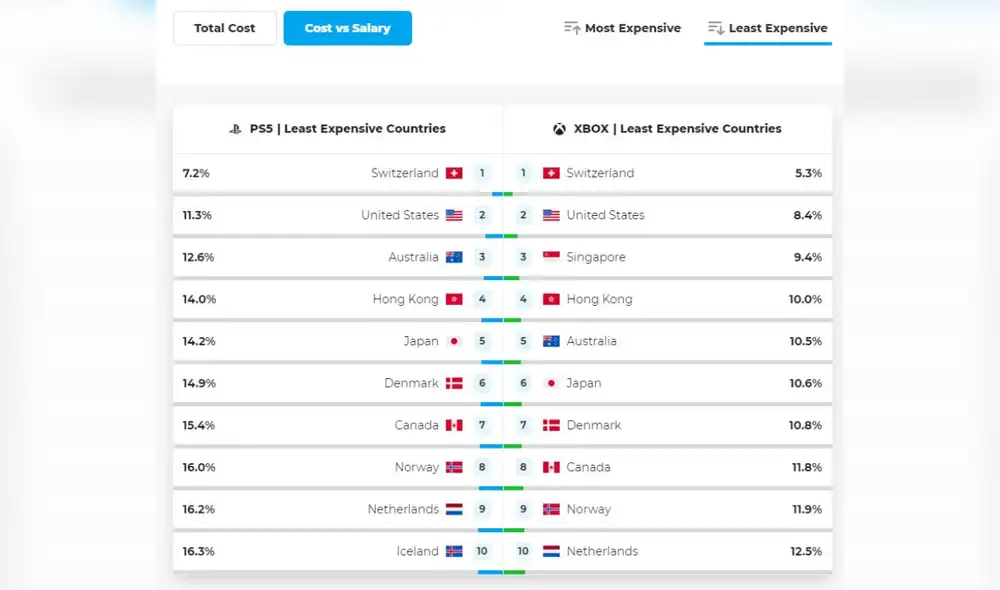This screenshot has height=590, width=1000.
Task: Click the Japan flag in PS5 list
Action: pyautogui.click(x=454, y=341)
